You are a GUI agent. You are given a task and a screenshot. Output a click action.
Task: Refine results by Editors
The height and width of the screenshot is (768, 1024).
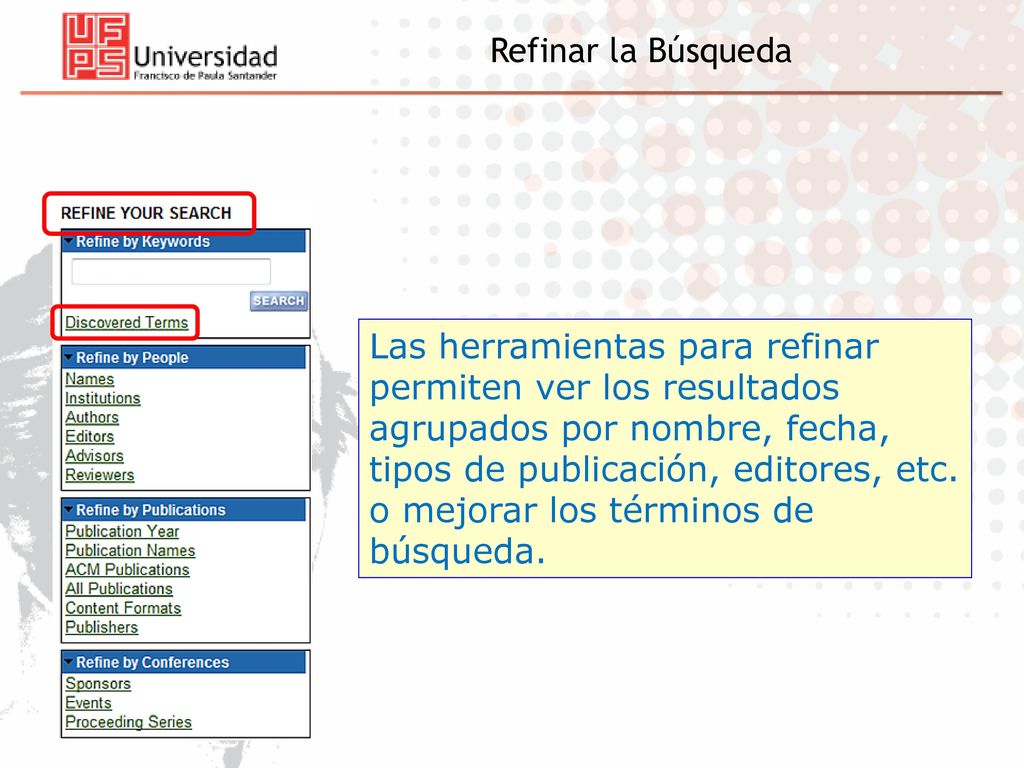89,437
